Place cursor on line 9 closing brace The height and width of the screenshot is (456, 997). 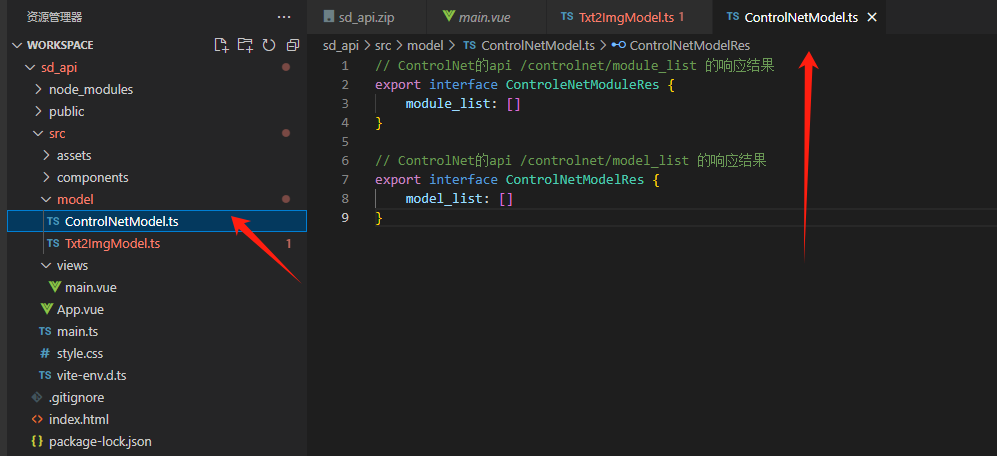[x=379, y=218]
